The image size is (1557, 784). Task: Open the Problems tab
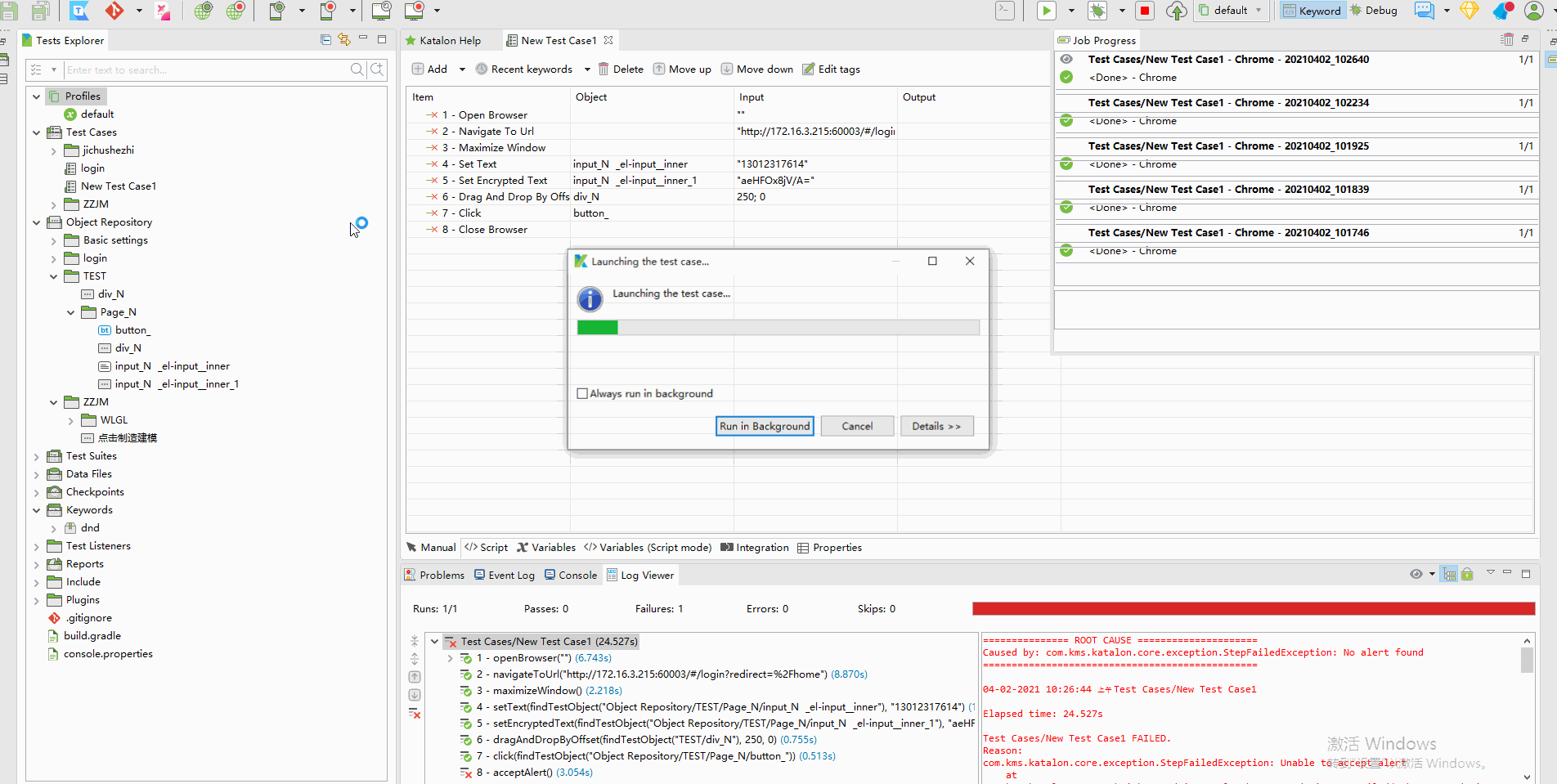pyautogui.click(x=434, y=576)
